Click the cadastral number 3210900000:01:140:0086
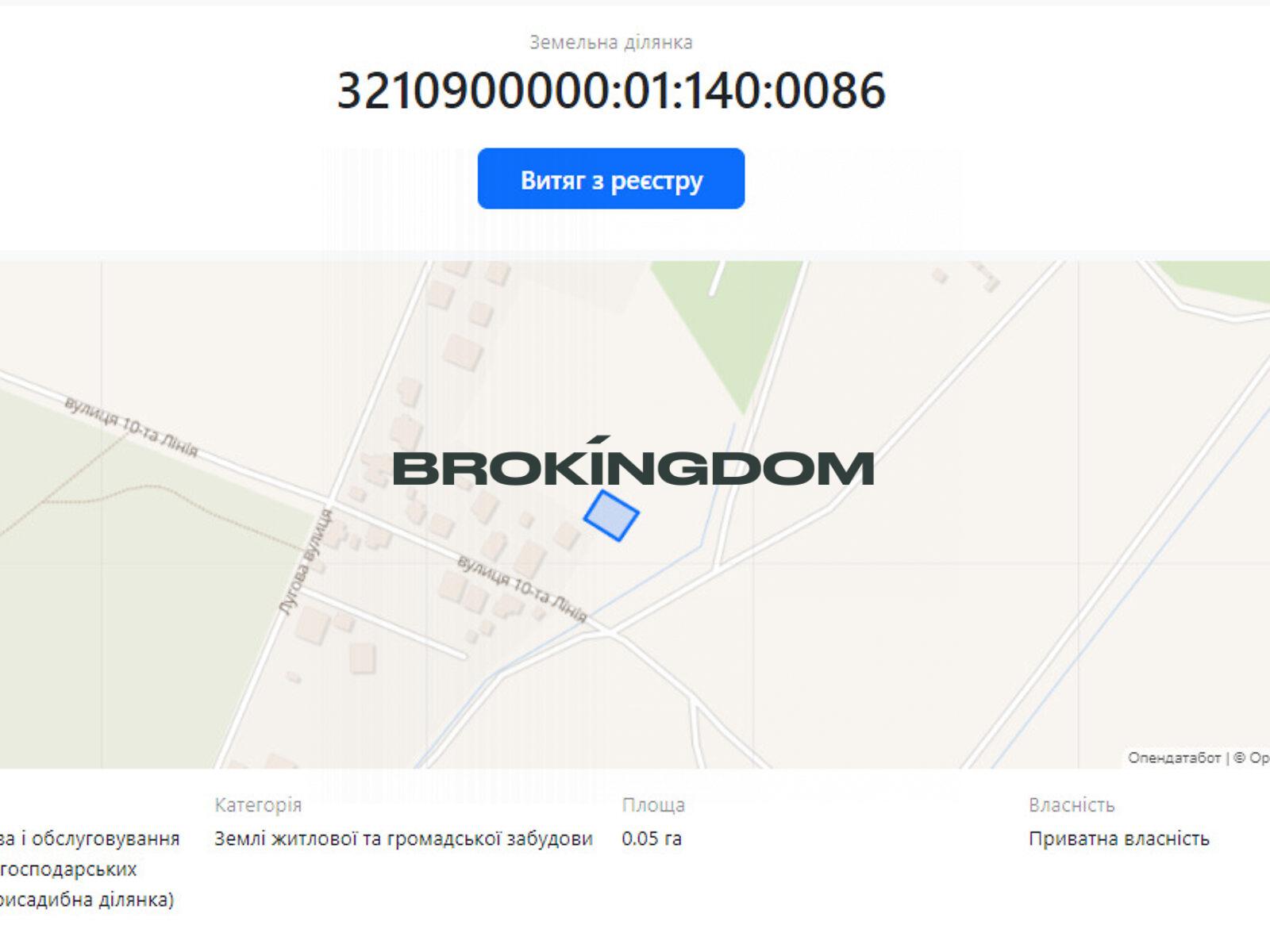 click(611, 90)
